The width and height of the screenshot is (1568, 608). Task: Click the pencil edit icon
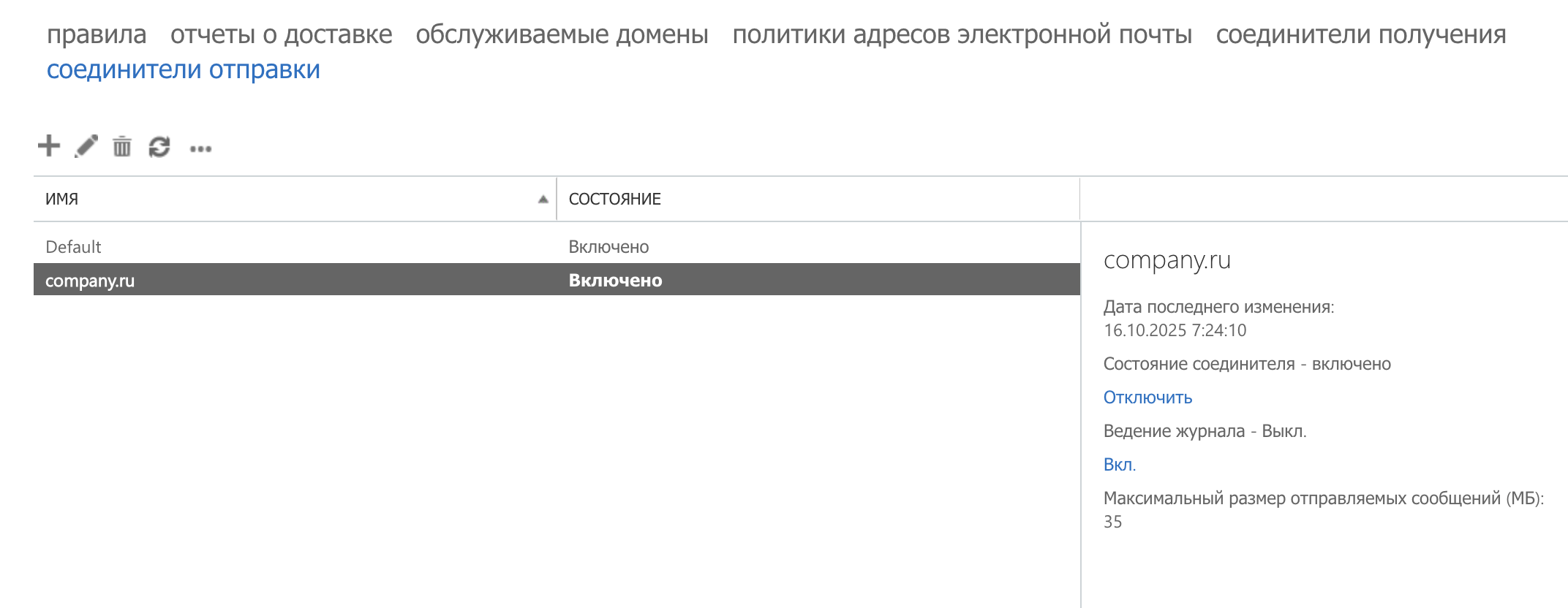coord(86,146)
